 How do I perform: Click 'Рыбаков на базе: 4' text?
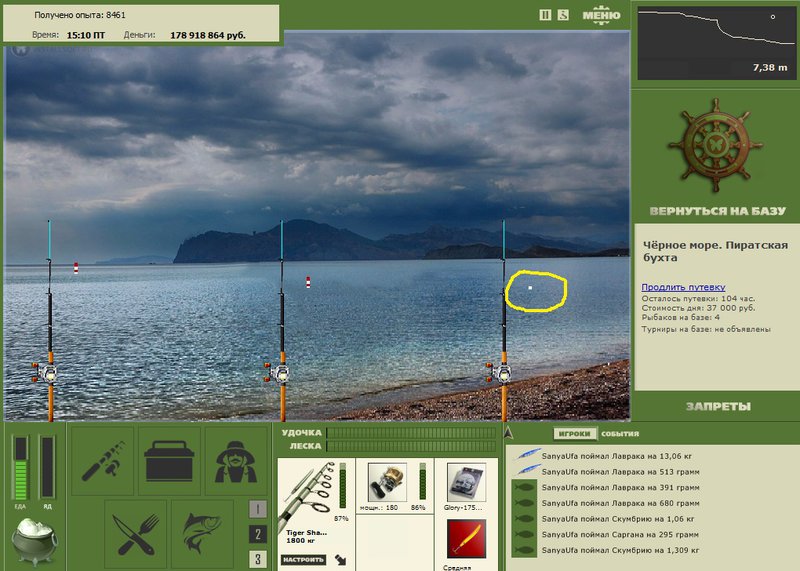pos(681,317)
